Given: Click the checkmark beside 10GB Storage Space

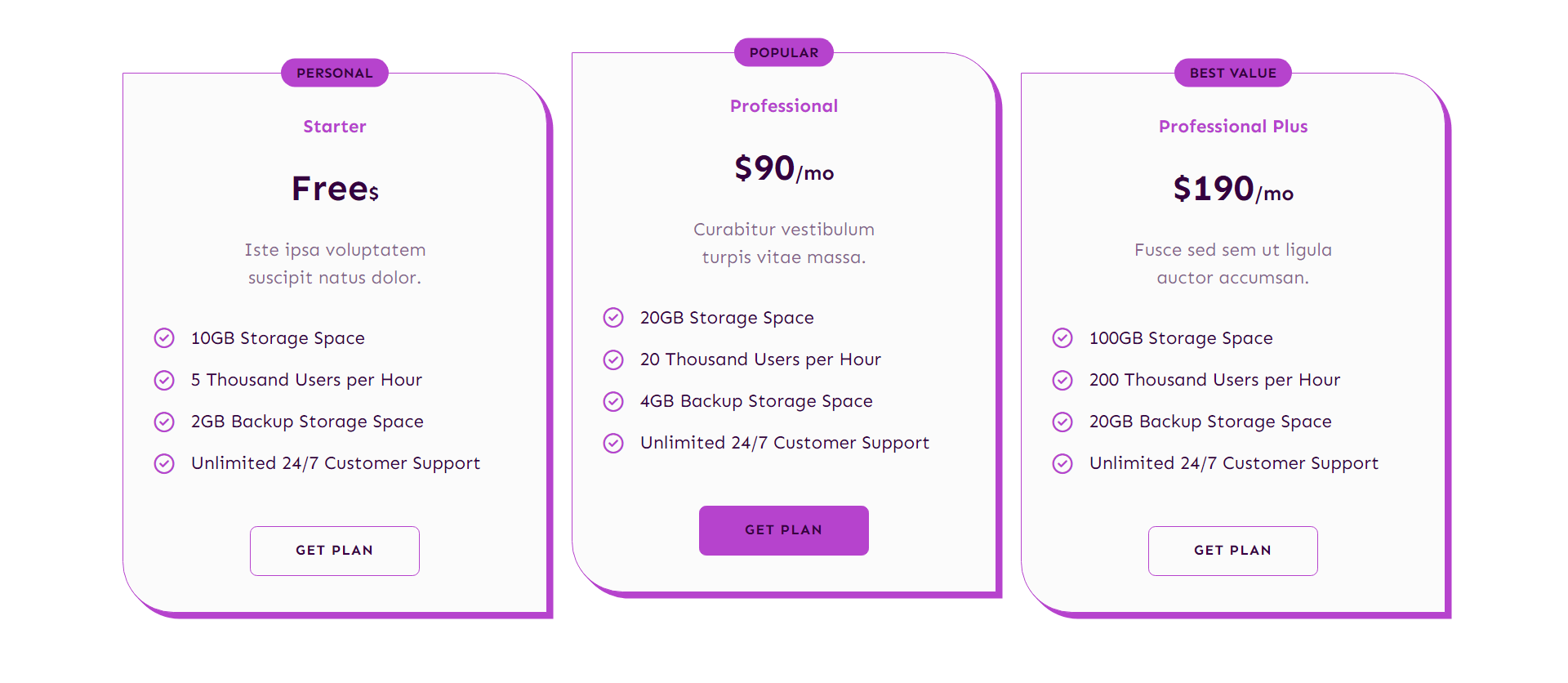Looking at the screenshot, I should click(x=164, y=337).
